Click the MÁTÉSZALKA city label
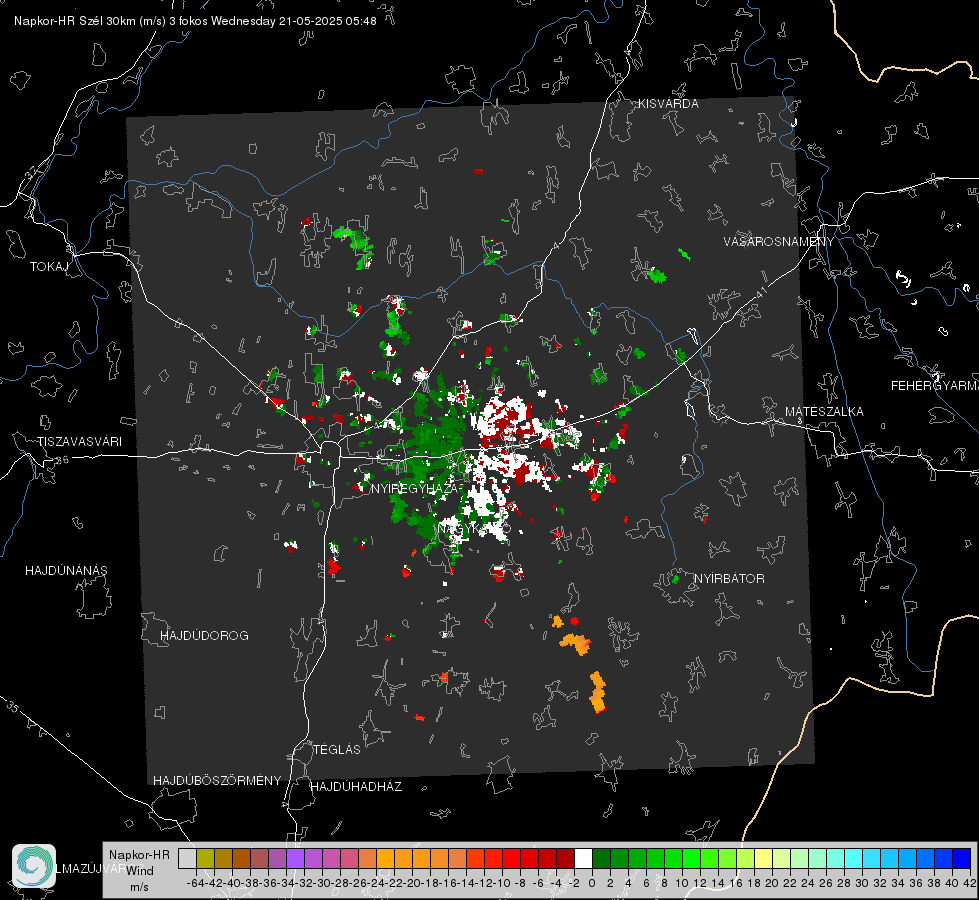Image resolution: width=979 pixels, height=900 pixels. 824,412
